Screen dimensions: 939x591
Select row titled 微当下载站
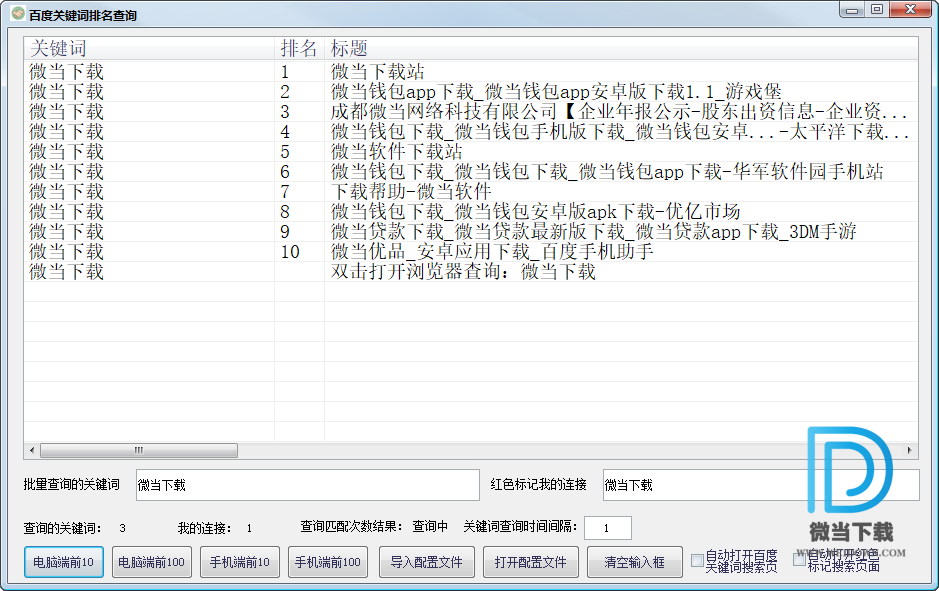tap(471, 72)
